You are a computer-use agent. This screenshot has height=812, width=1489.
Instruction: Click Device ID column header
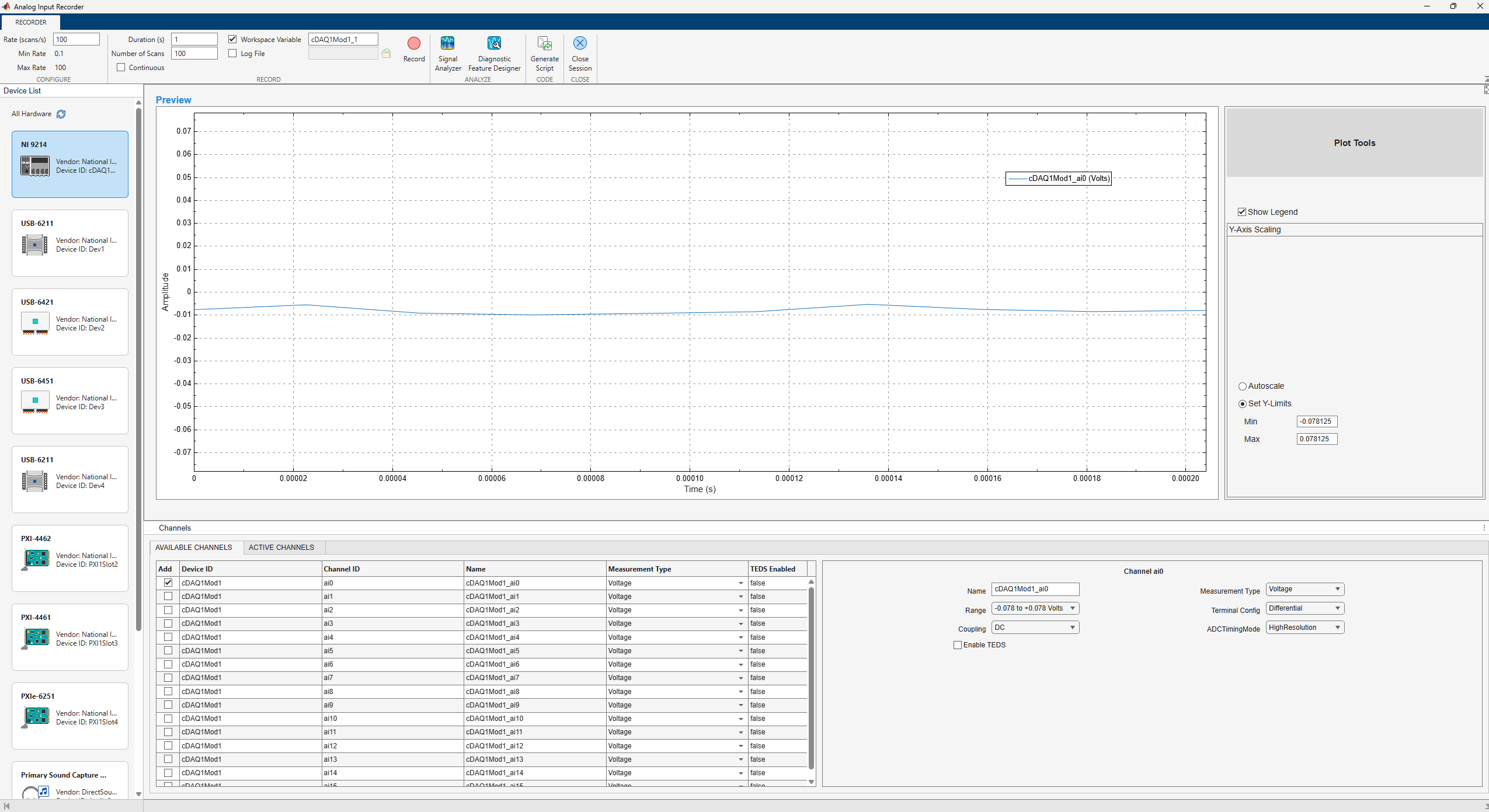pyautogui.click(x=251, y=569)
